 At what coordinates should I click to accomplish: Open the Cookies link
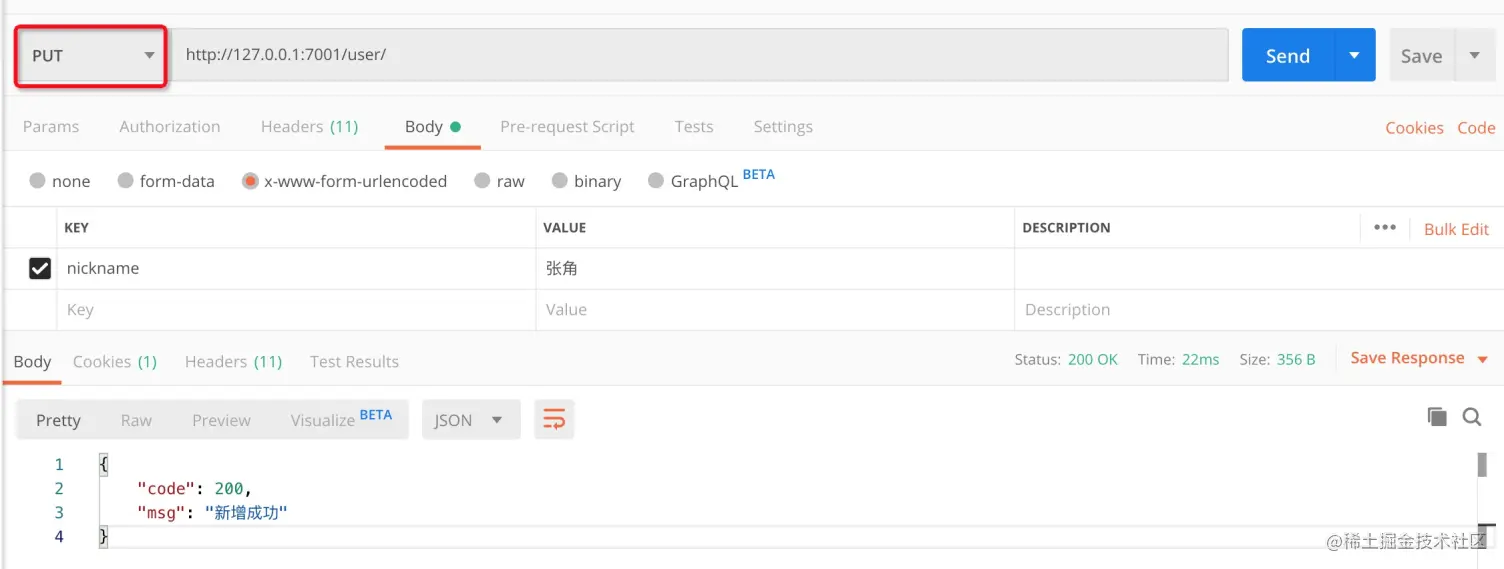tap(1414, 127)
